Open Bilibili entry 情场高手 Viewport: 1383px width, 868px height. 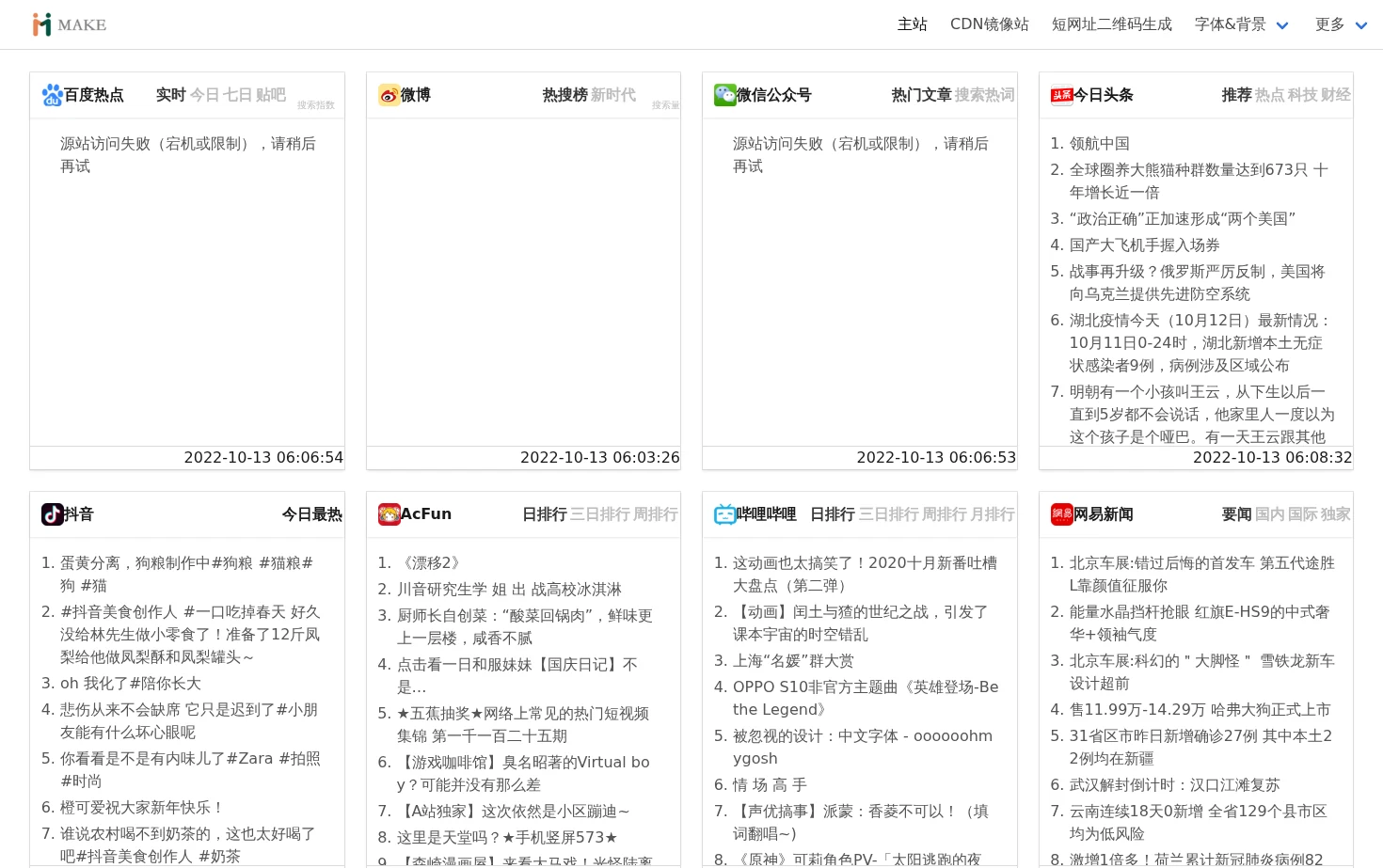point(770,785)
